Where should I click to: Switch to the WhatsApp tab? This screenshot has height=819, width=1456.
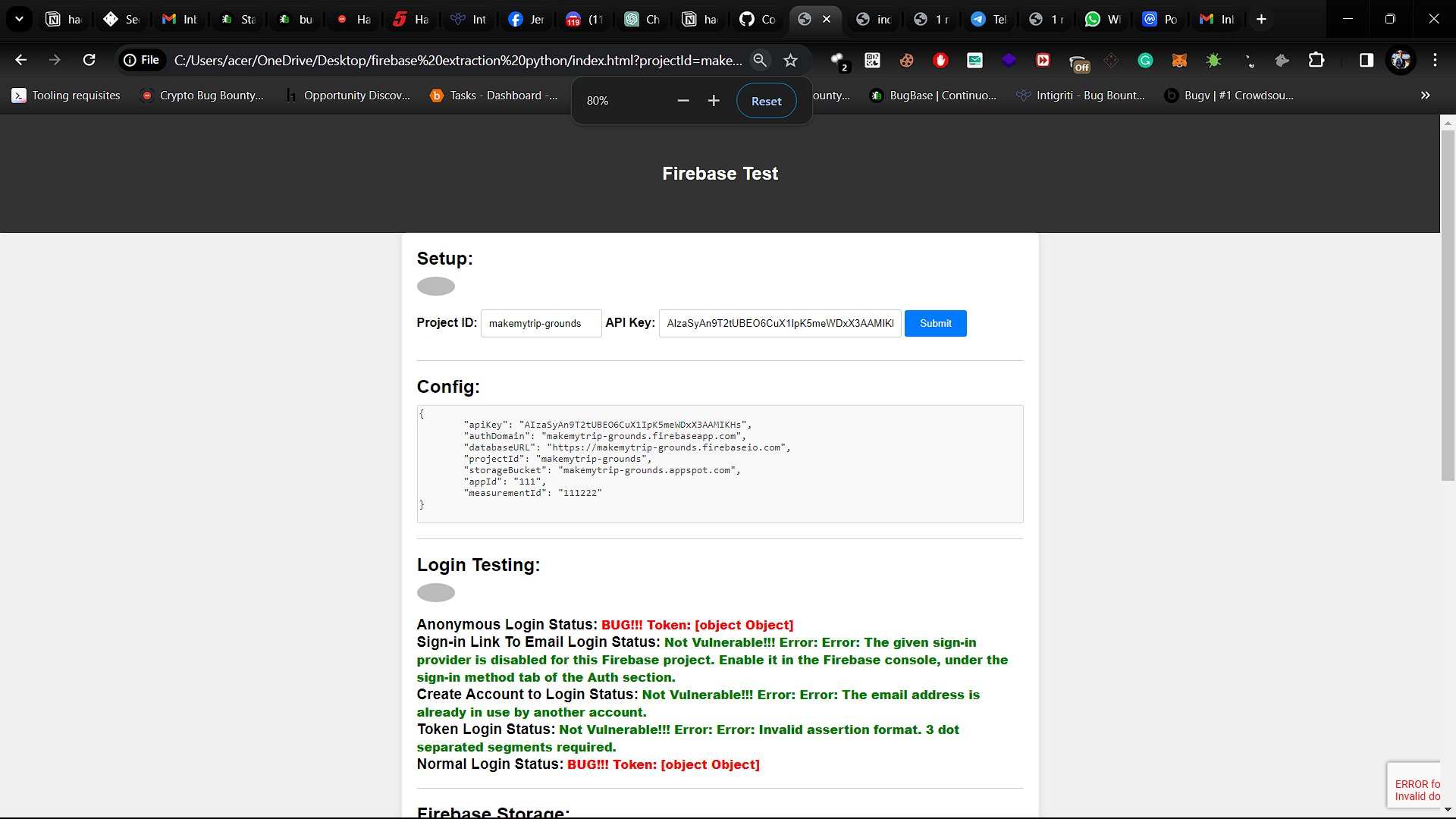click(x=1102, y=20)
